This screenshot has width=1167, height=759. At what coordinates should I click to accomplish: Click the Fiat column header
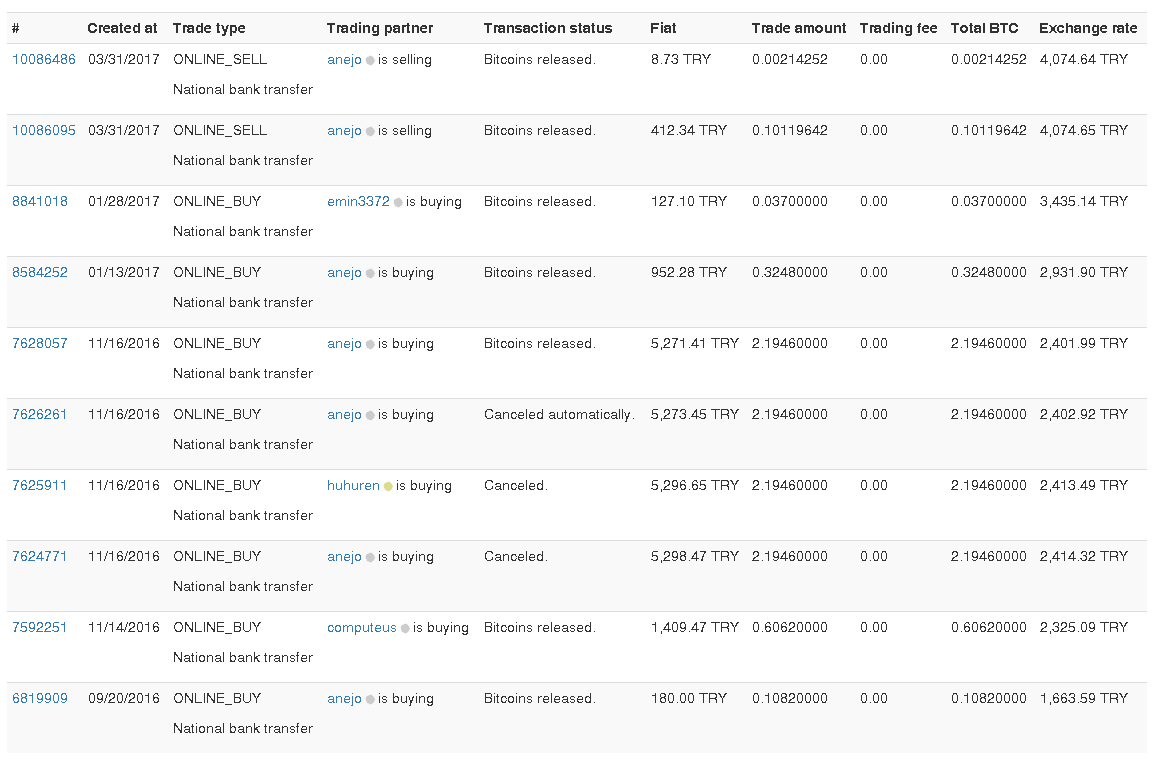[x=663, y=28]
